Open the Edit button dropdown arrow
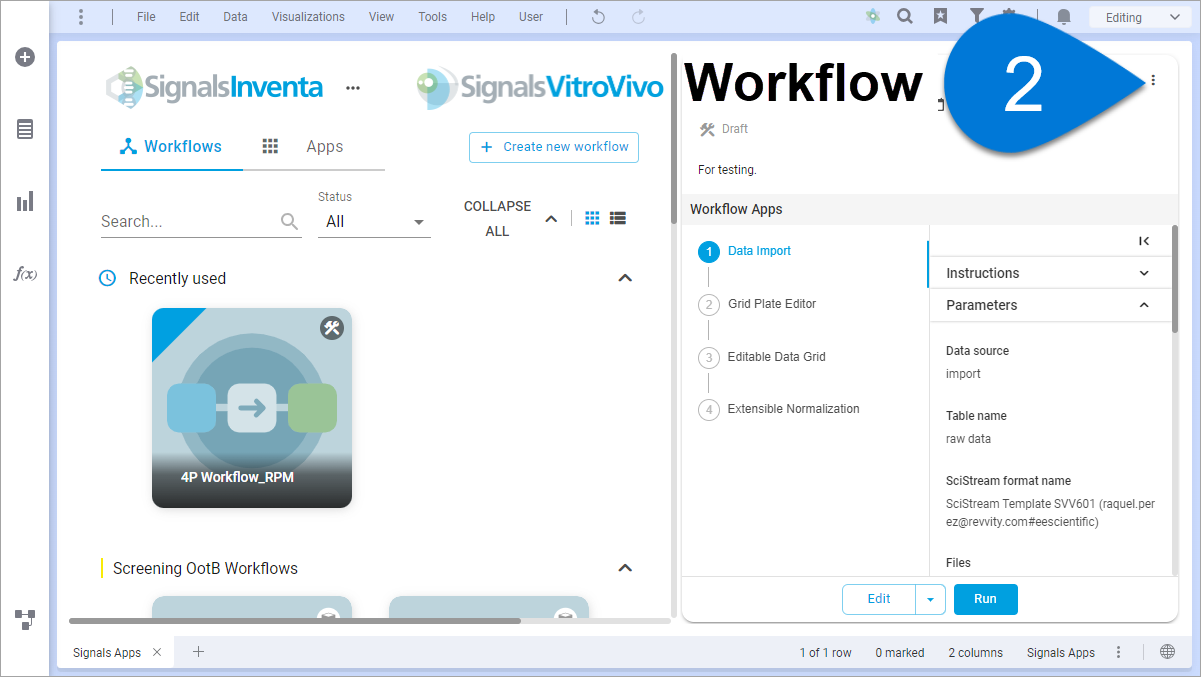The height and width of the screenshot is (677, 1201). 930,599
